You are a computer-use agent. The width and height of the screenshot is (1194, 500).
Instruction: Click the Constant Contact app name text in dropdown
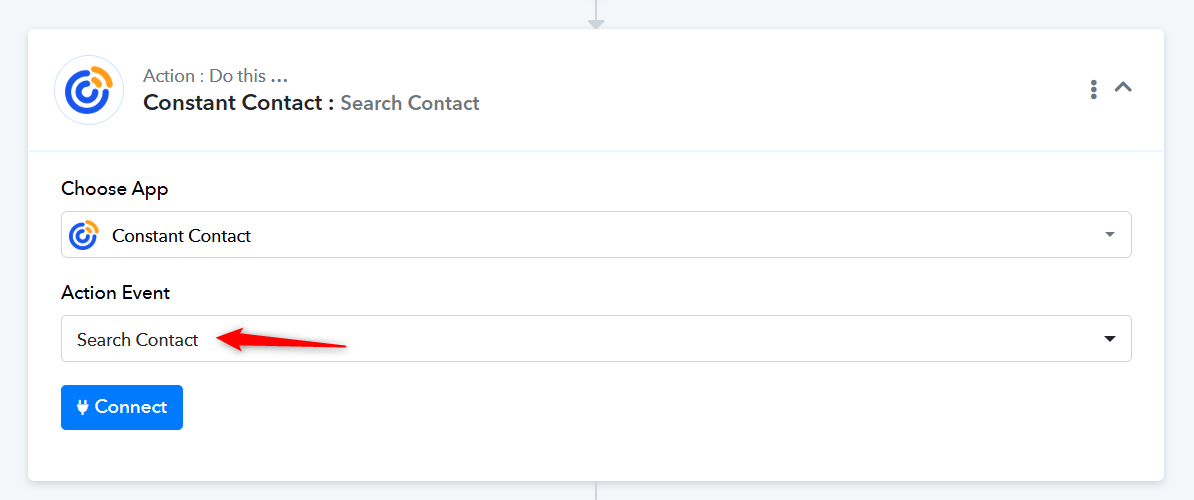tap(181, 236)
